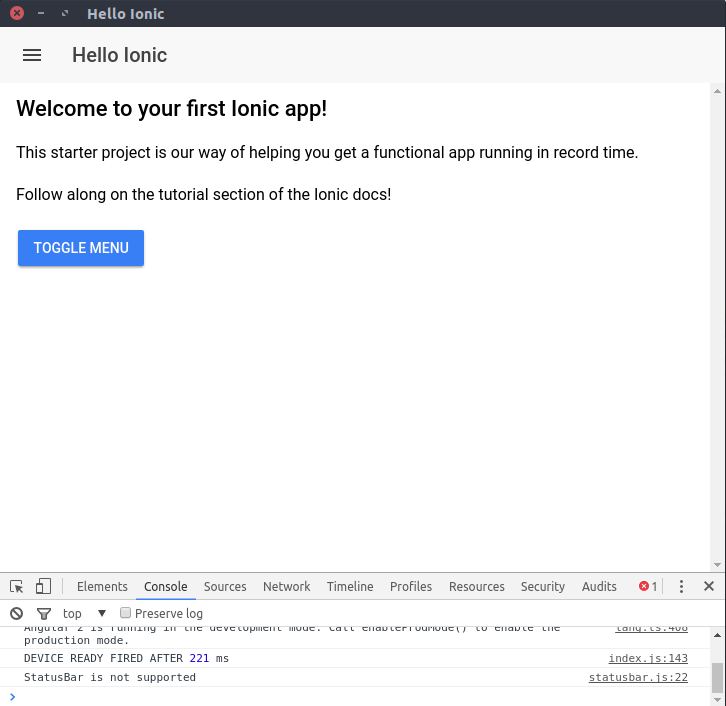
Task: Open the DevTools three-dot menu
Action: pos(681,587)
